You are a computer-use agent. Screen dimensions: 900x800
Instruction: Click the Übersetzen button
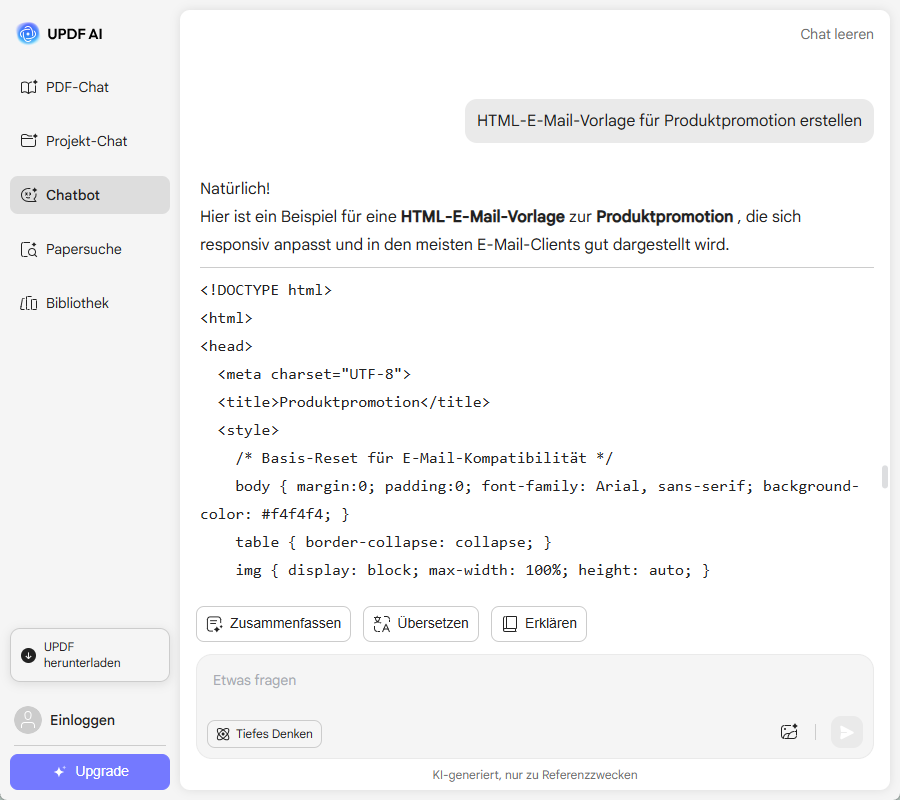coord(421,624)
